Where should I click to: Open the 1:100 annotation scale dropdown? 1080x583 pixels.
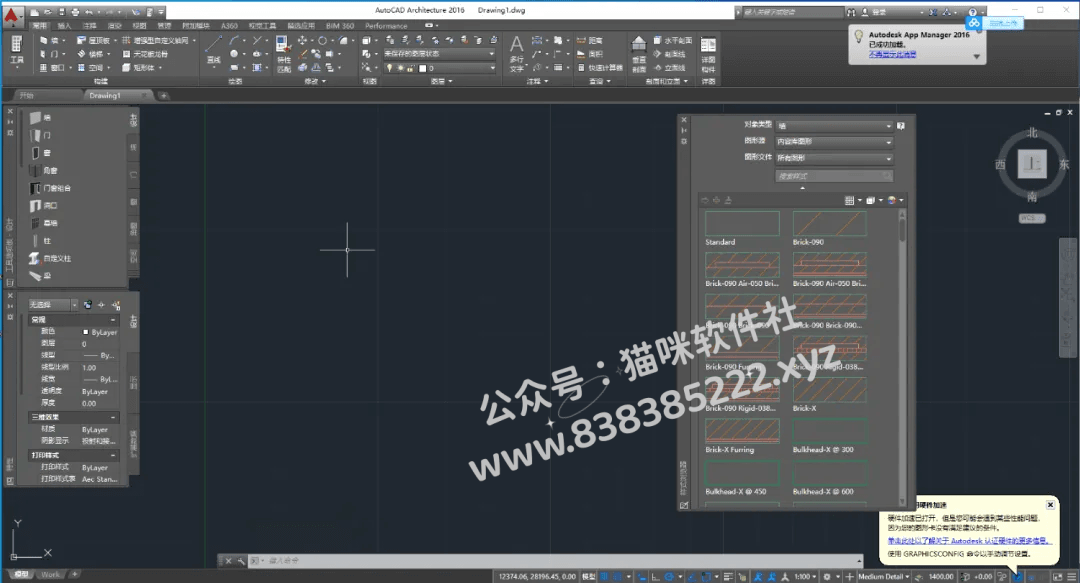pyautogui.click(x=805, y=577)
